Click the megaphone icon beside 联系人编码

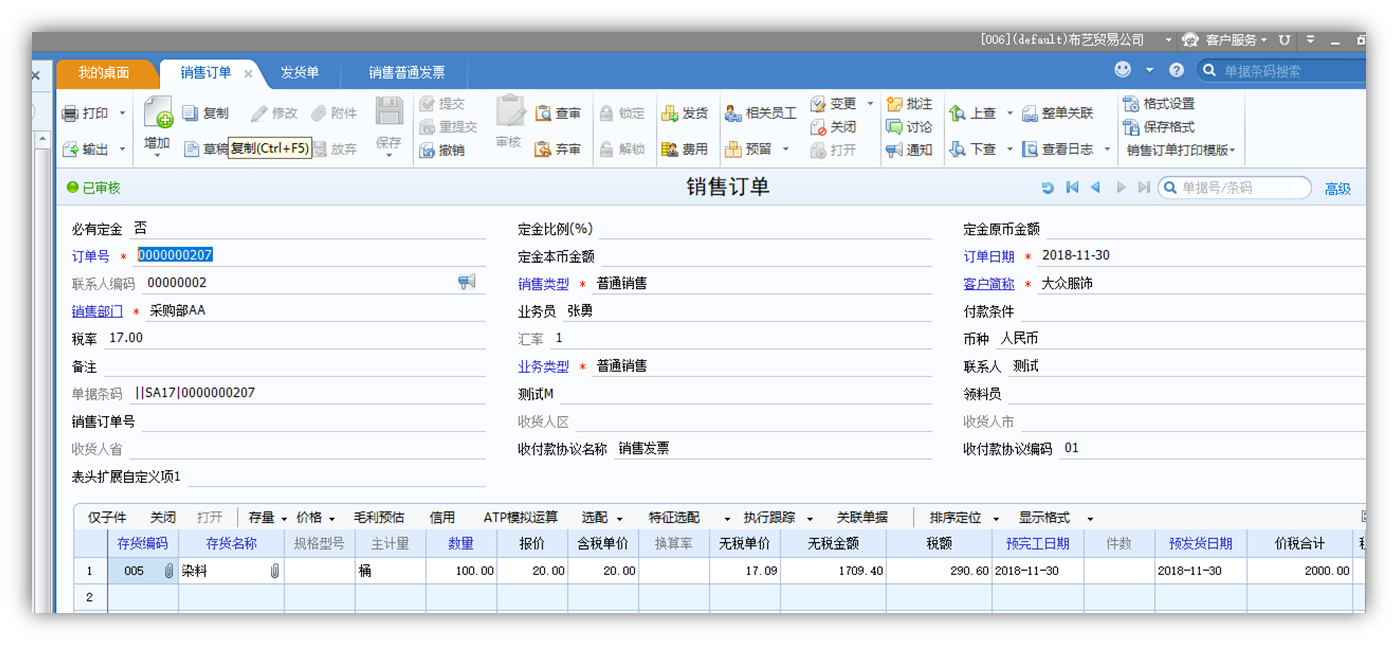466,283
